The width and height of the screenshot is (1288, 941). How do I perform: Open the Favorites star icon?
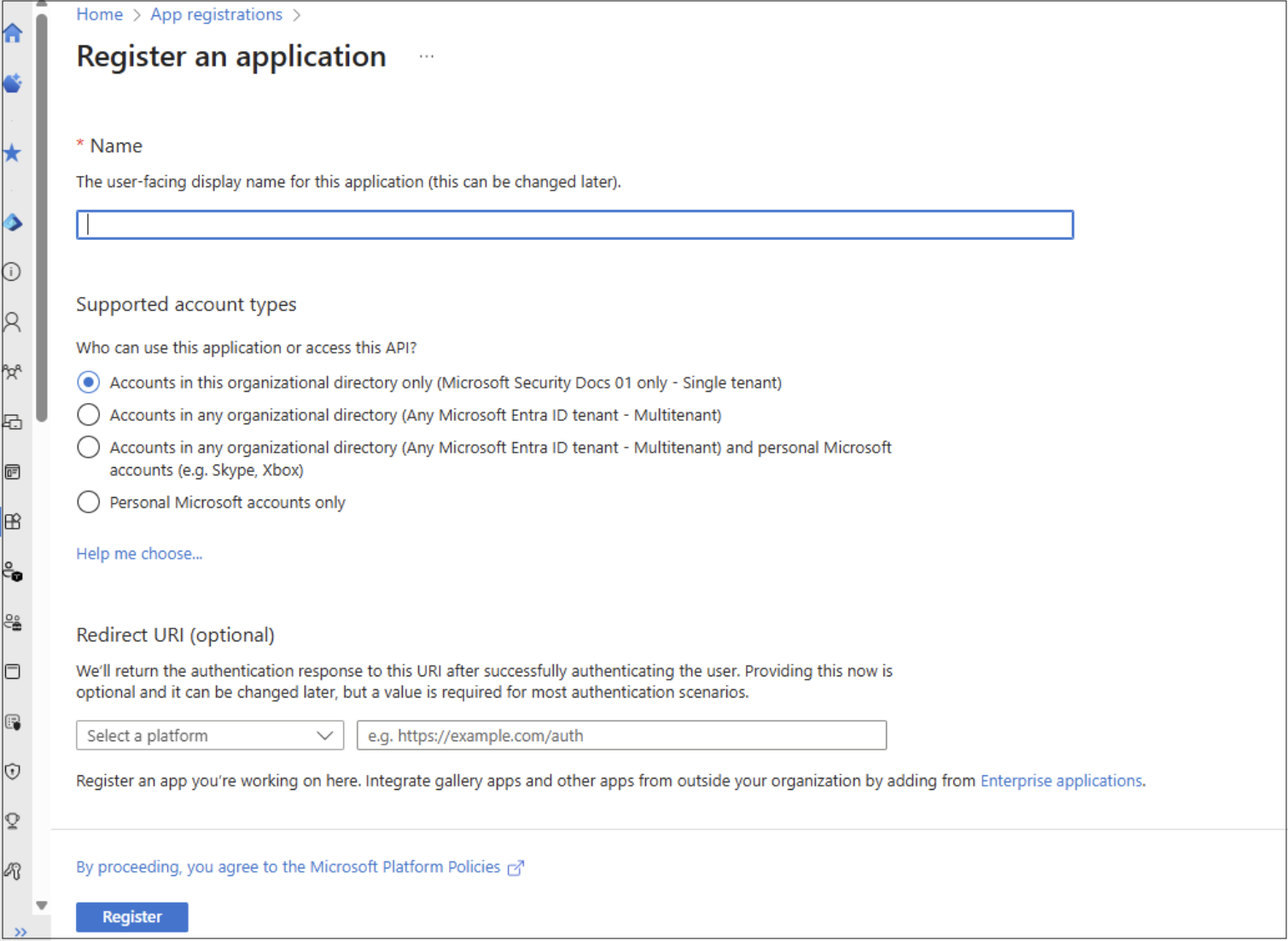click(12, 153)
